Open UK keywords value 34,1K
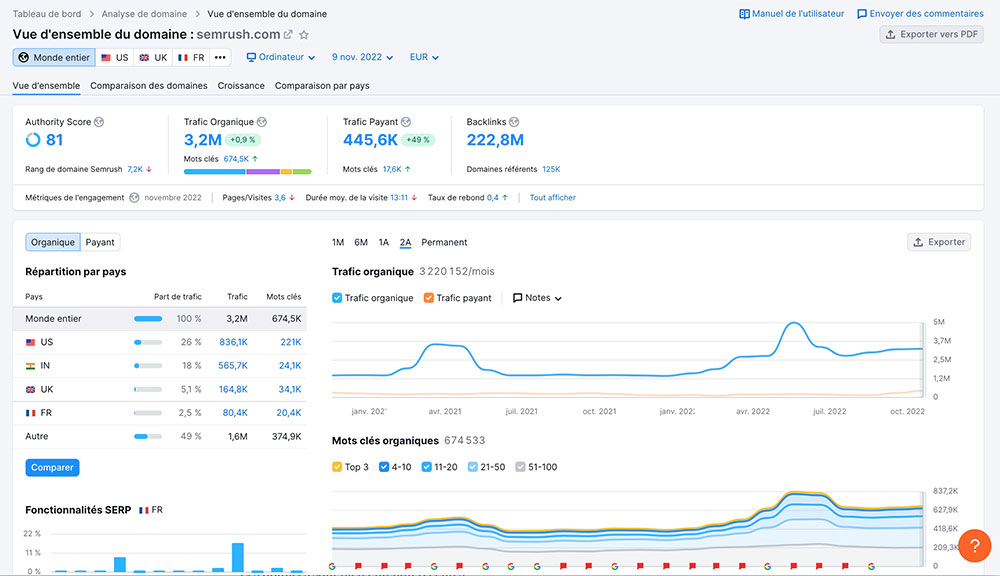 click(290, 390)
